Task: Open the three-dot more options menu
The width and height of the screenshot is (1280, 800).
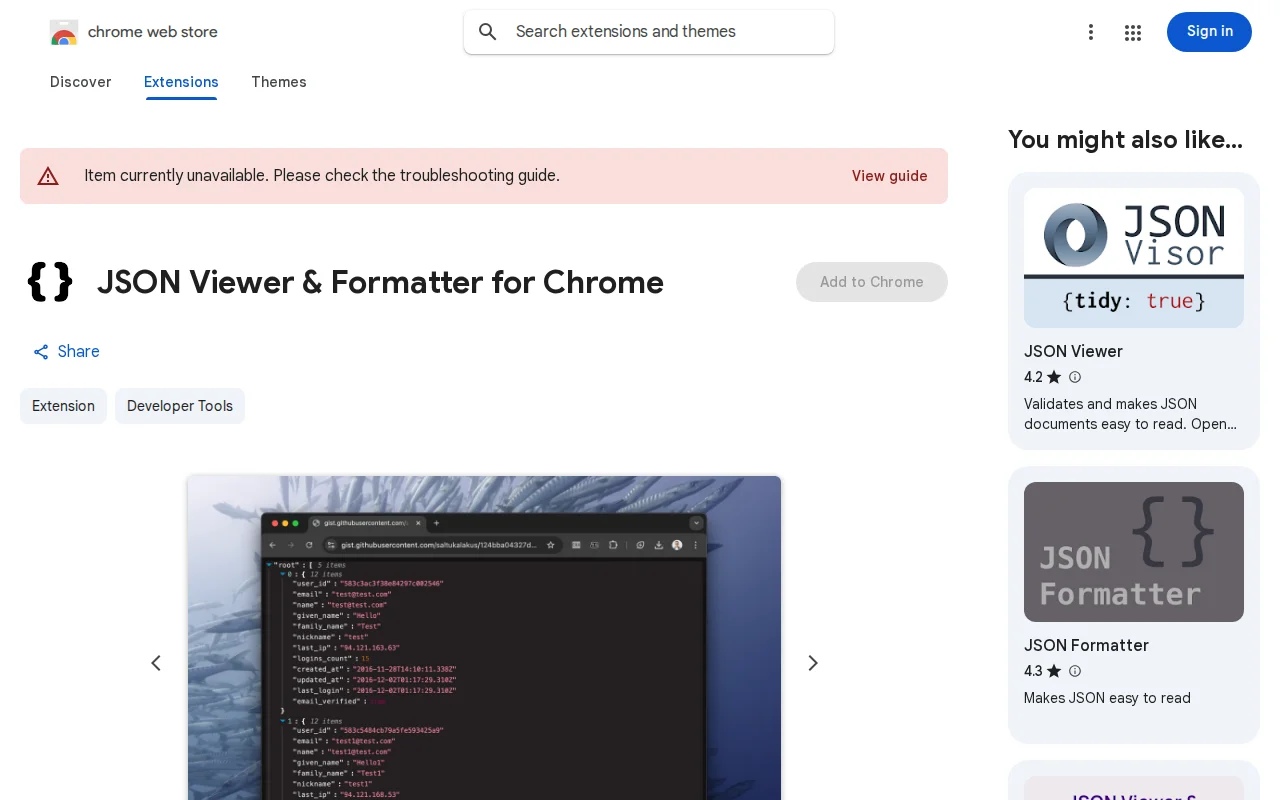Action: pyautogui.click(x=1091, y=32)
